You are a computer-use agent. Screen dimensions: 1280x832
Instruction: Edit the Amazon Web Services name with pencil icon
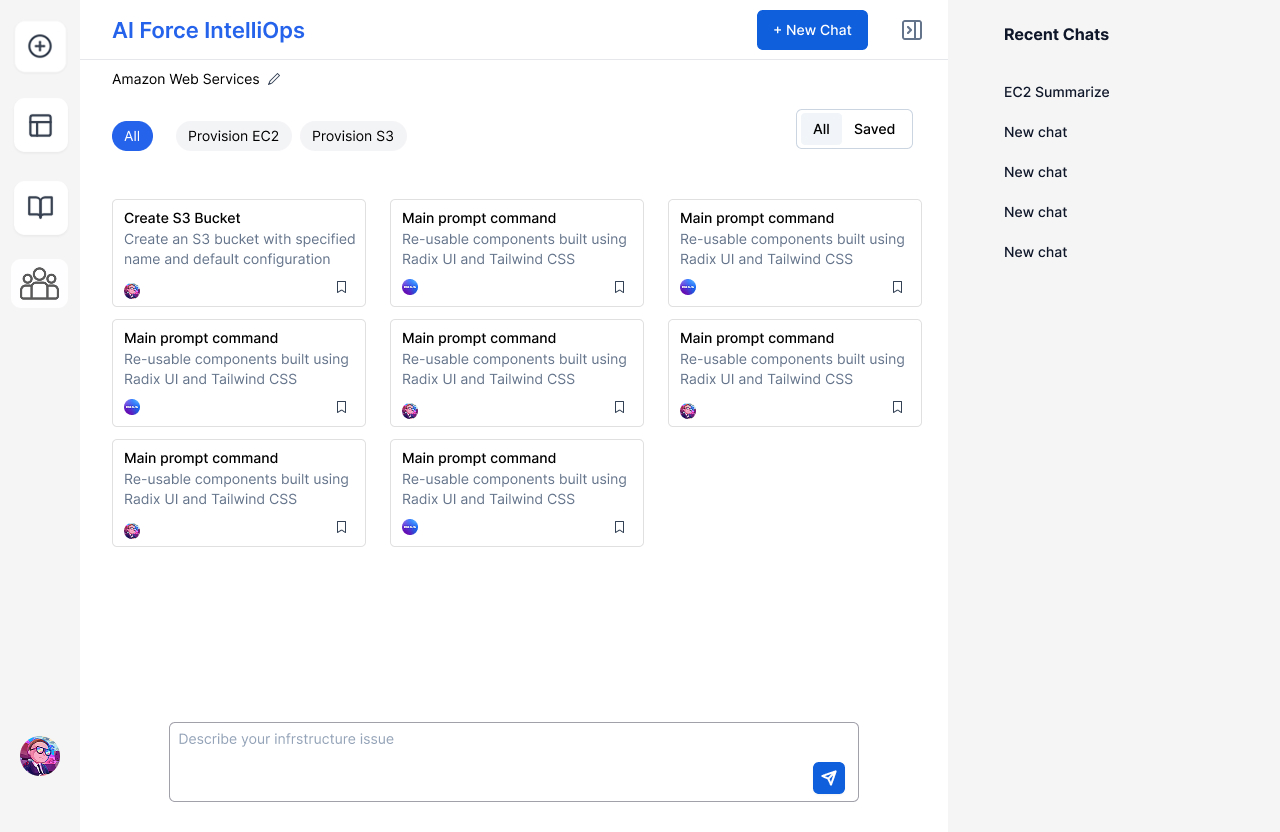point(274,79)
